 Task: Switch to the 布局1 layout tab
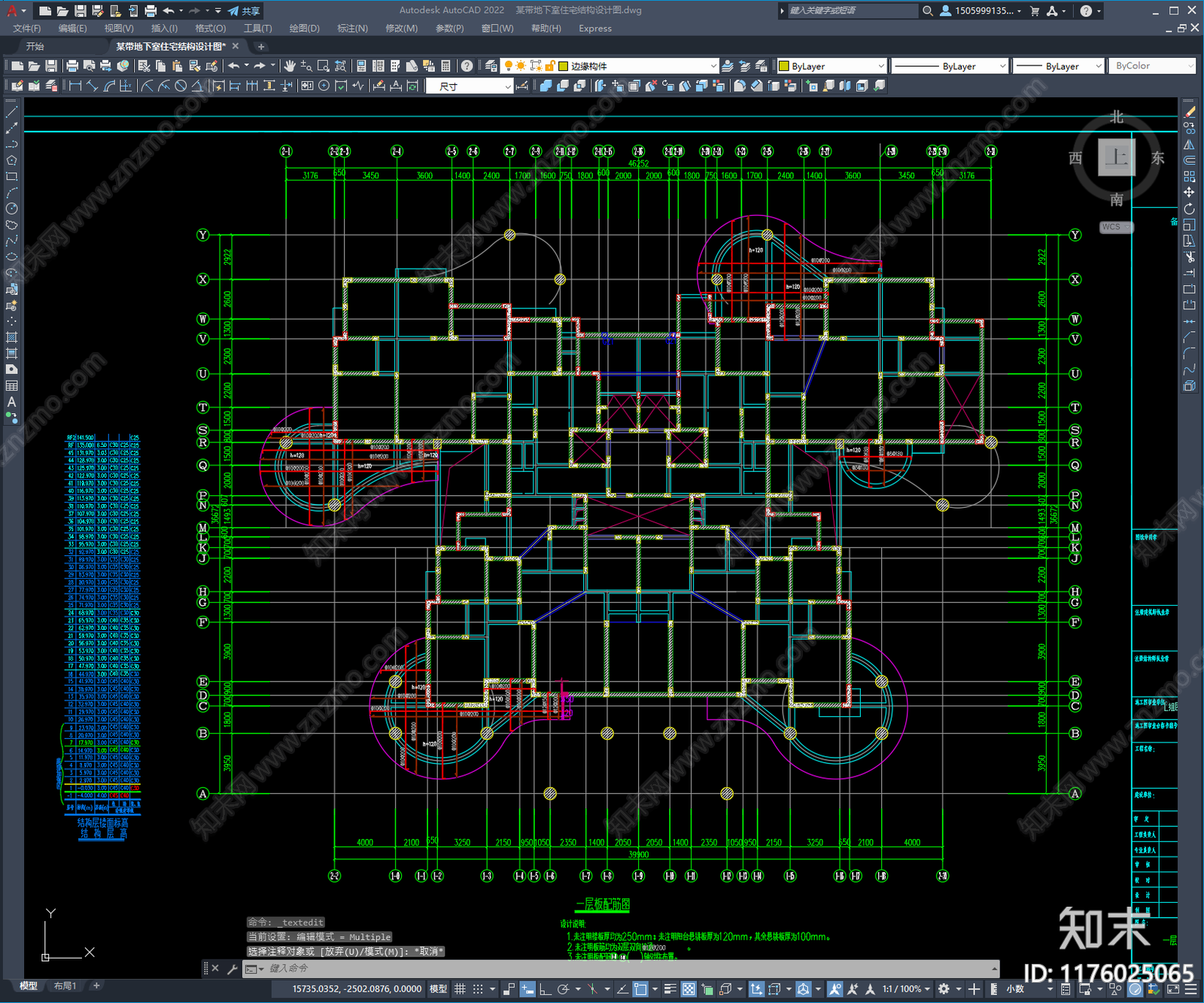(65, 986)
